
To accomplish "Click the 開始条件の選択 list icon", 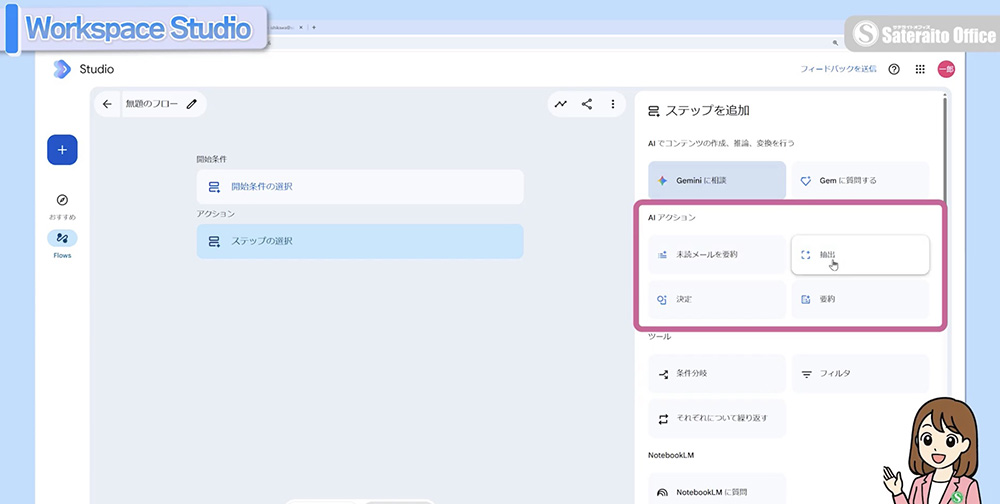I will (214, 187).
